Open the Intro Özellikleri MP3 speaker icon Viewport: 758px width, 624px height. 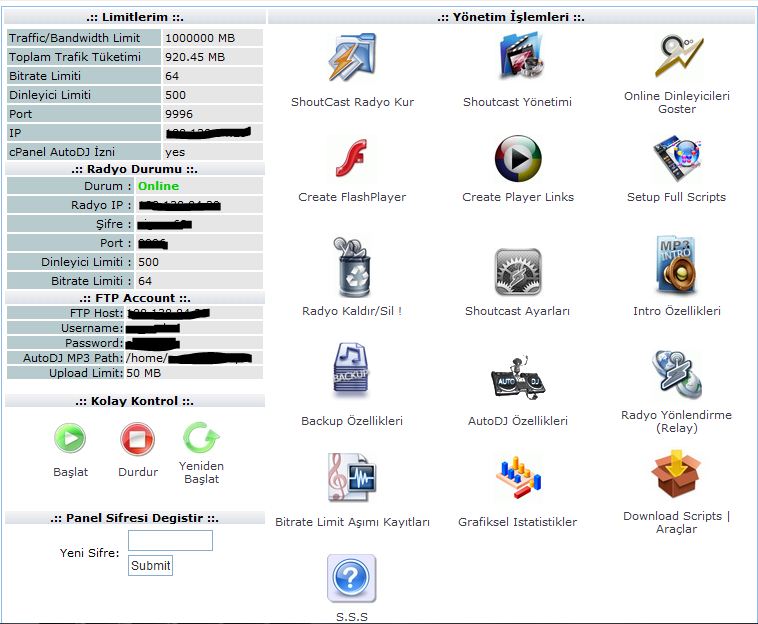point(676,265)
